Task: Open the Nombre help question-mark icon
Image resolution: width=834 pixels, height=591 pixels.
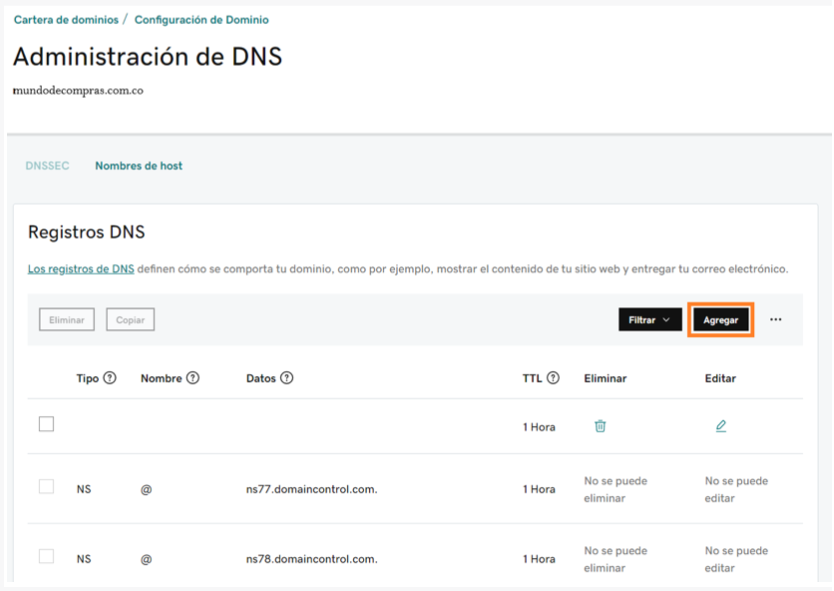Action: point(193,378)
